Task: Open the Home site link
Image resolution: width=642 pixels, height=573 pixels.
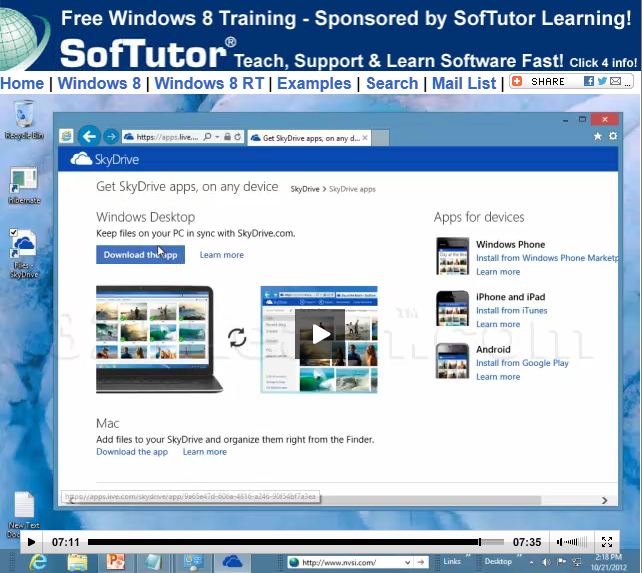Action: (22, 84)
